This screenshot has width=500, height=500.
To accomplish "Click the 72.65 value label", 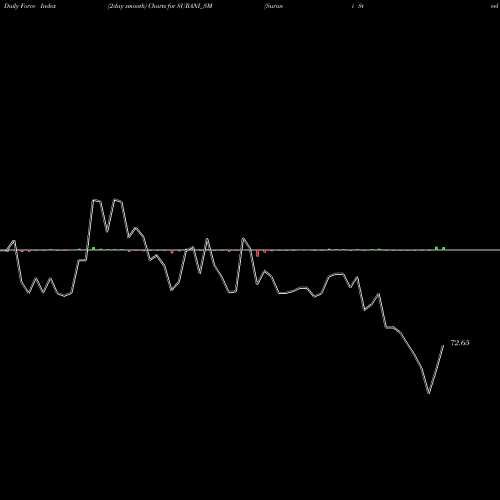I will [x=460, y=343].
